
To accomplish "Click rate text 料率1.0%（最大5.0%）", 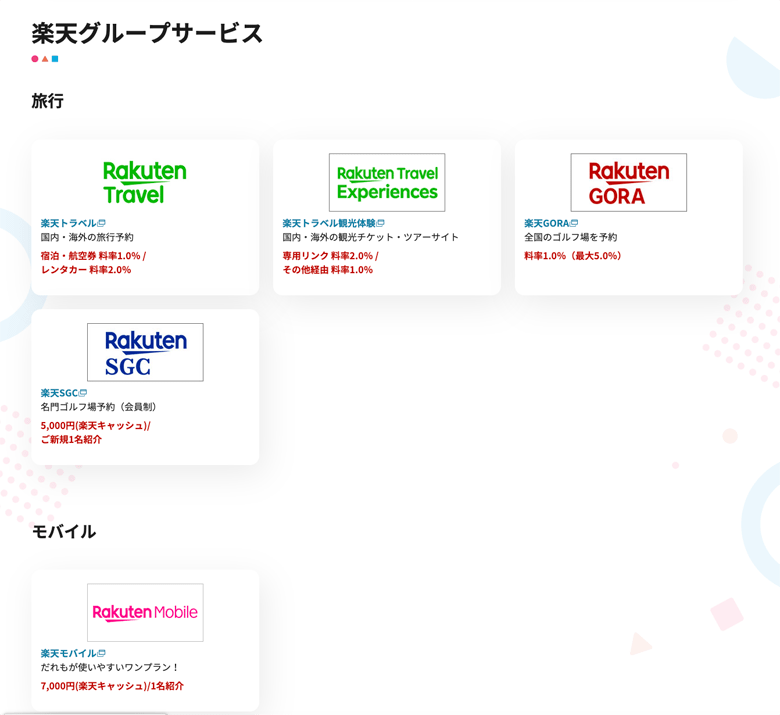I will (x=575, y=256).
